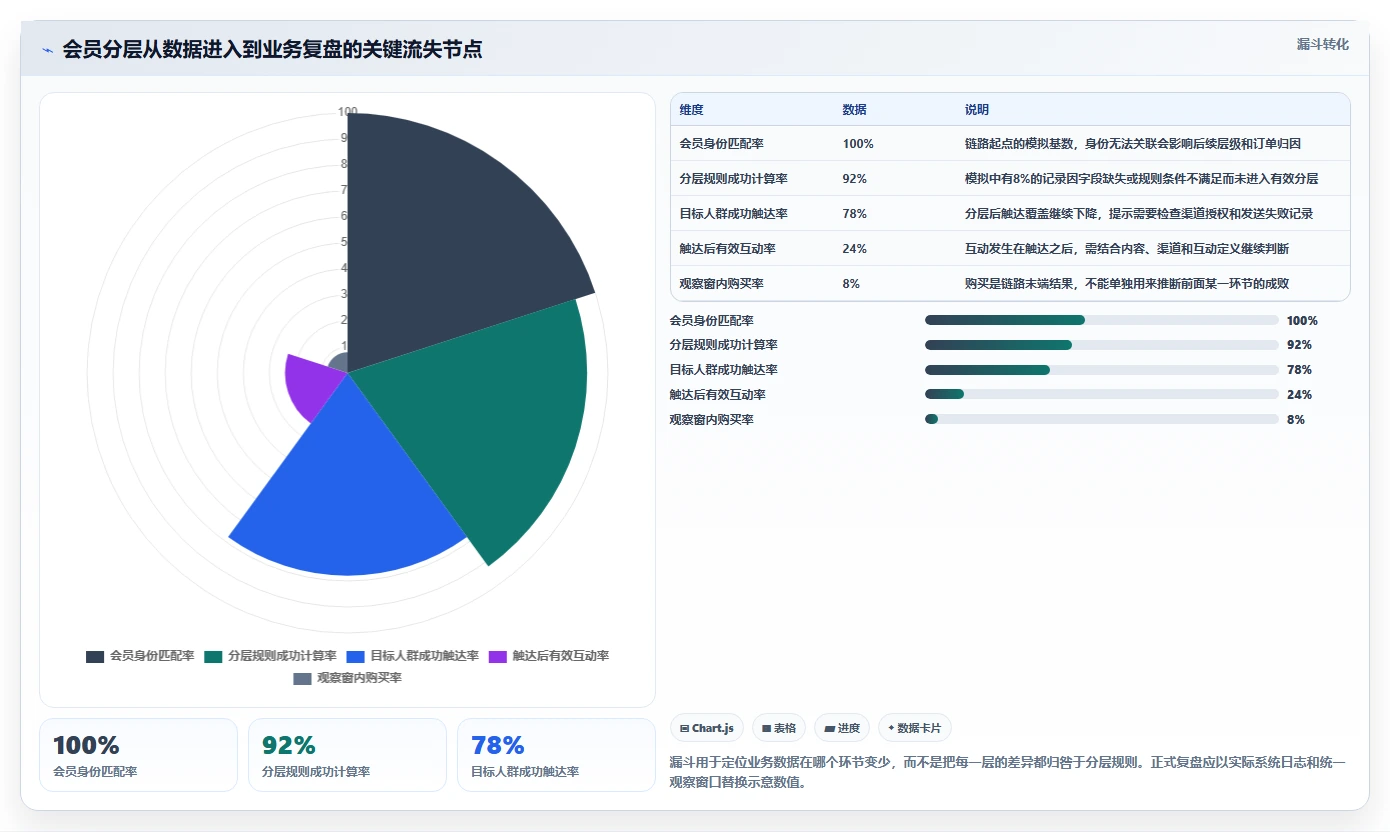Image resolution: width=1390 pixels, height=832 pixels.
Task: Click the 100% progress bar for 会员身份匹配率
Action: tap(1102, 320)
